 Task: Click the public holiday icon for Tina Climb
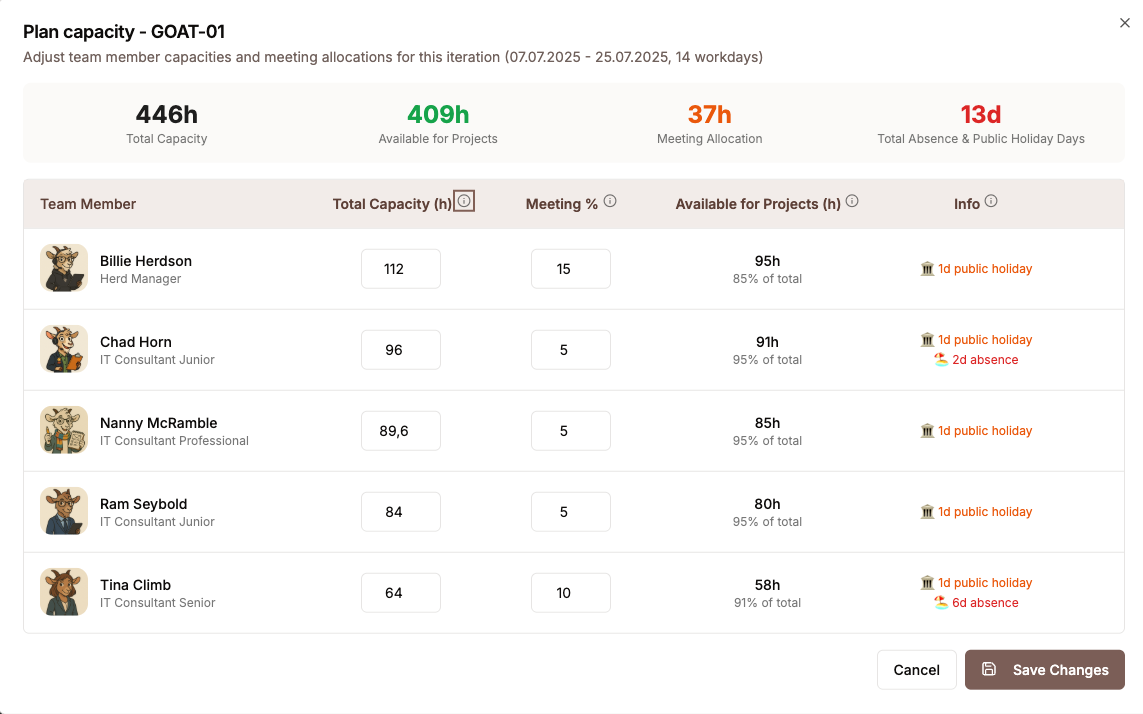point(928,582)
